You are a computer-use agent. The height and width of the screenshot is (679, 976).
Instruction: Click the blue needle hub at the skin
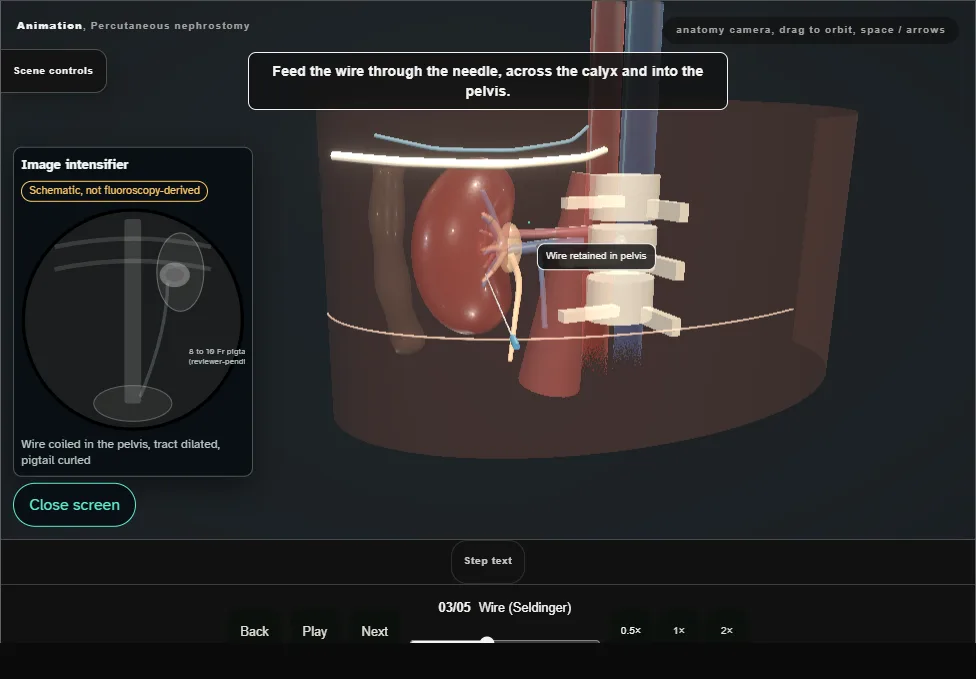coord(514,341)
